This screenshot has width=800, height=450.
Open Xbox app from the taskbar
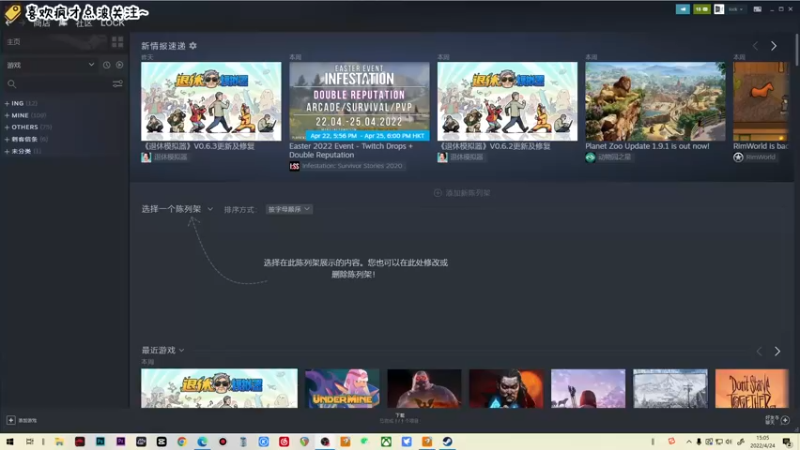[x=386, y=441]
